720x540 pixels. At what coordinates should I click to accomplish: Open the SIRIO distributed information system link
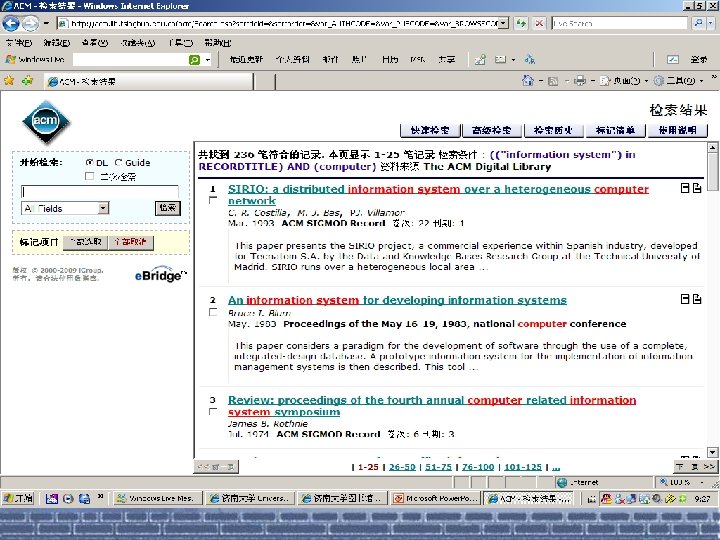[x=438, y=195]
